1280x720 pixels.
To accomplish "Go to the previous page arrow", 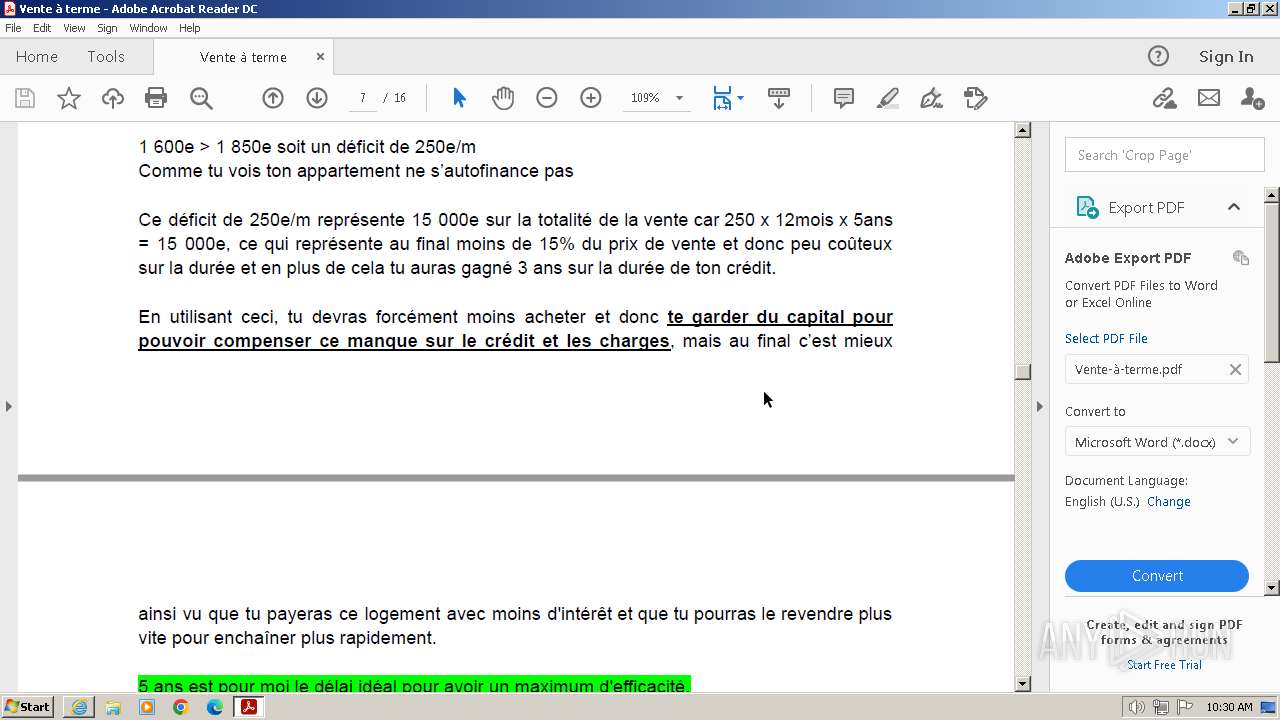I will pos(273,98).
